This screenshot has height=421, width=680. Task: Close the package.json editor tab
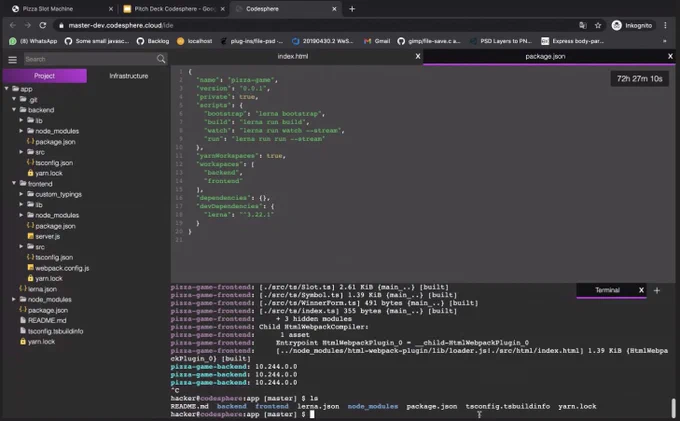coord(670,56)
